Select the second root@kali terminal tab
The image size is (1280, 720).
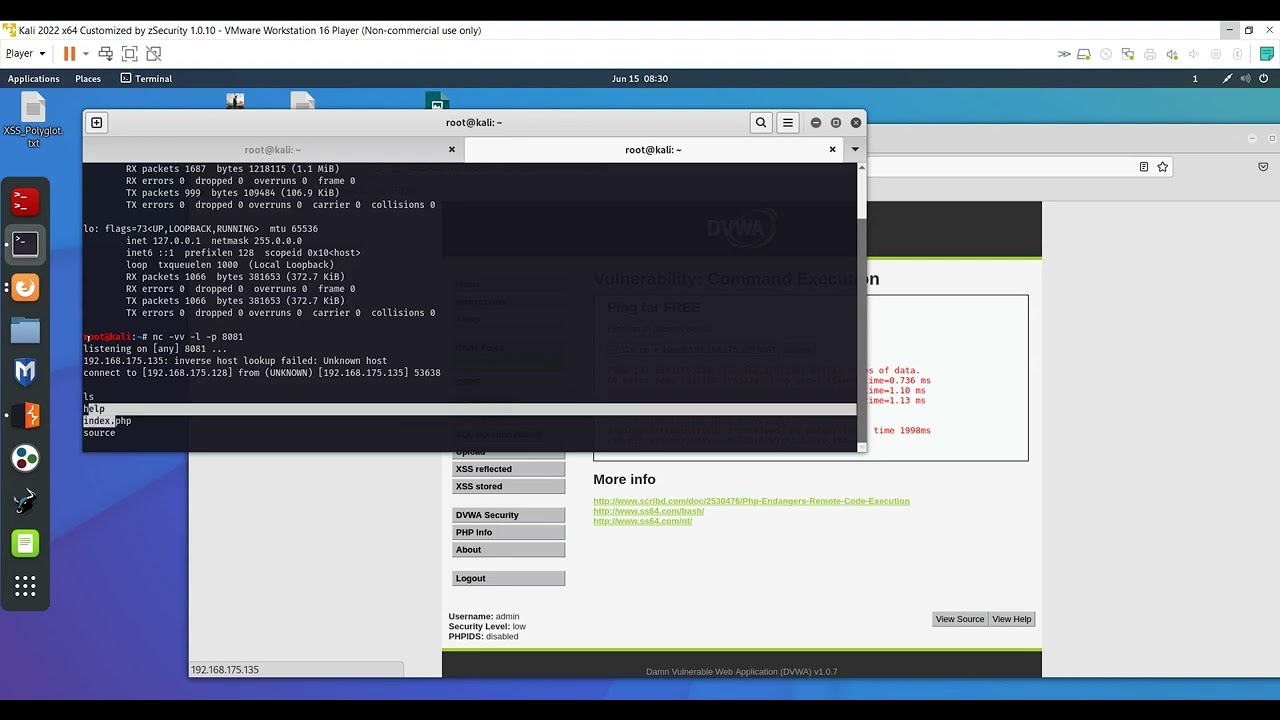tap(653, 150)
